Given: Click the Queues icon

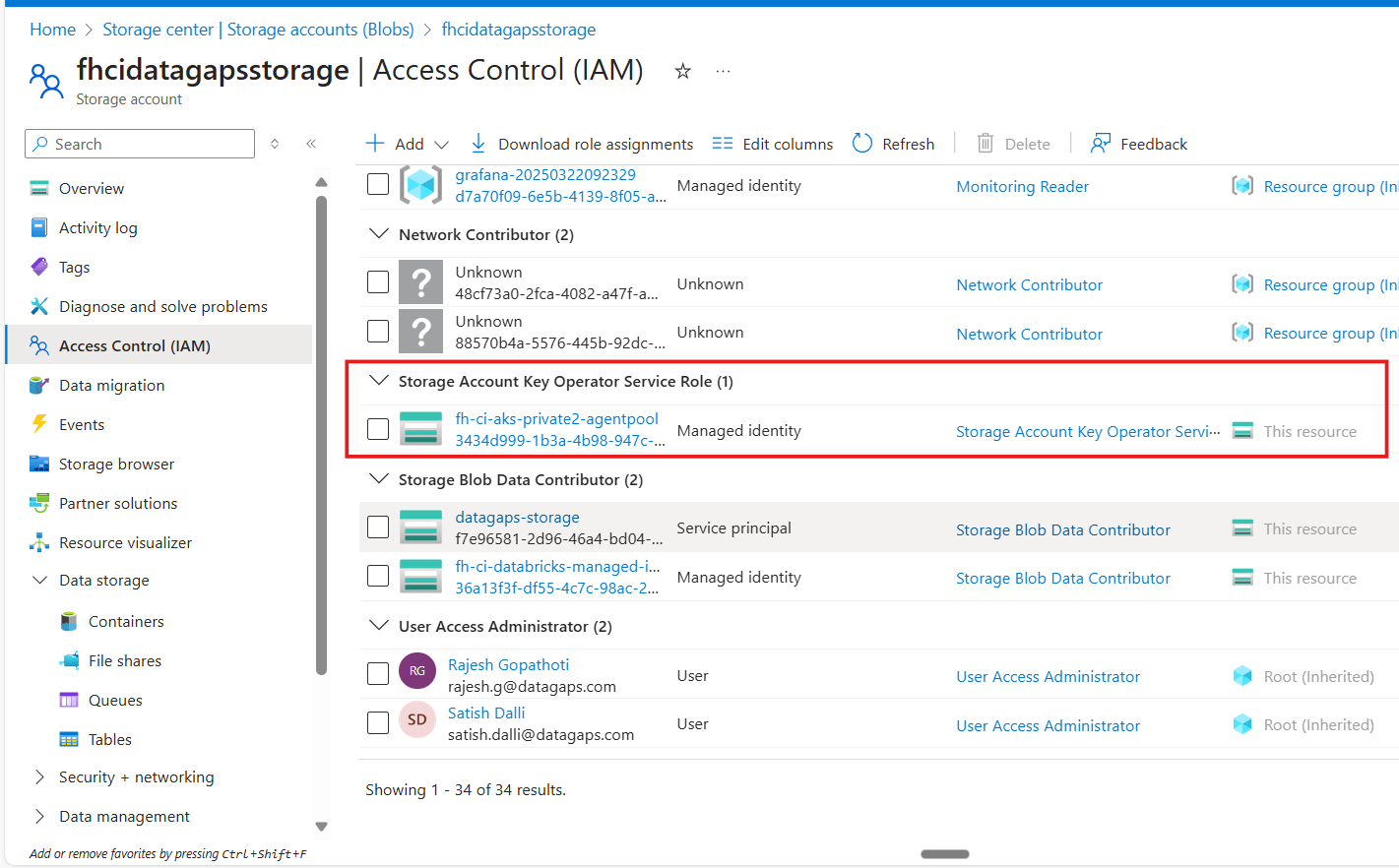Looking at the screenshot, I should click(69, 700).
